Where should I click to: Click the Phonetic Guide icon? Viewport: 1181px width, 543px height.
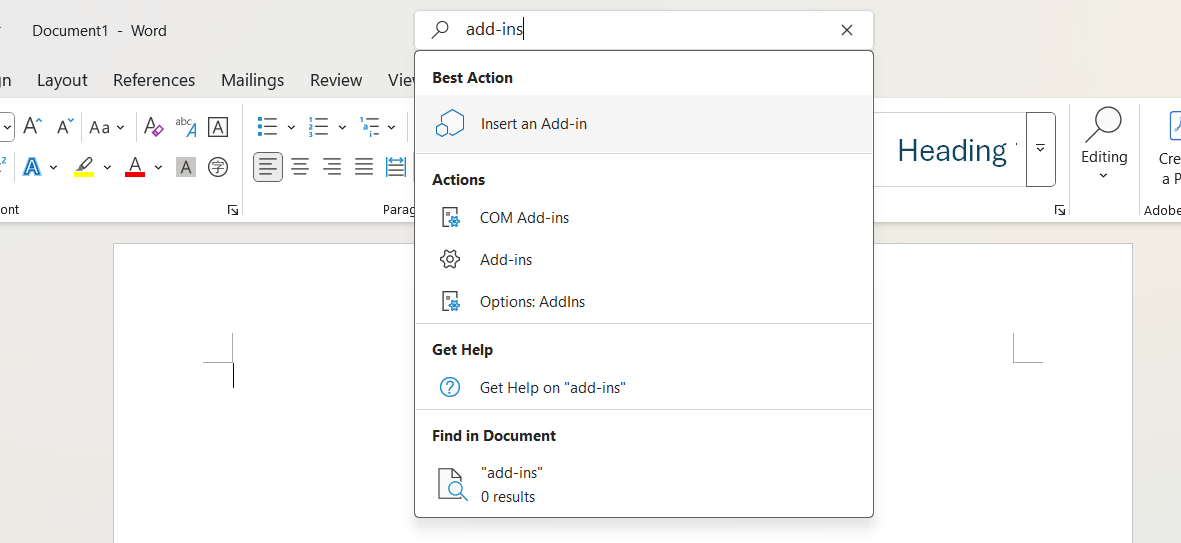pos(186,127)
